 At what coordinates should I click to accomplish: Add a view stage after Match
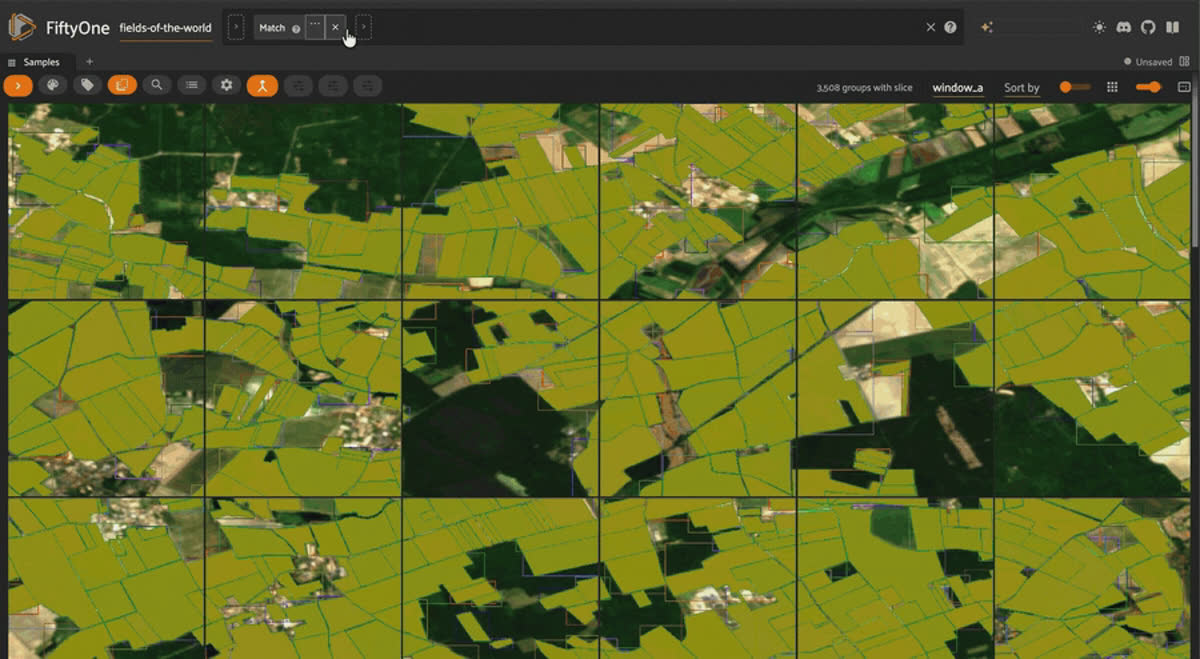[x=364, y=28]
